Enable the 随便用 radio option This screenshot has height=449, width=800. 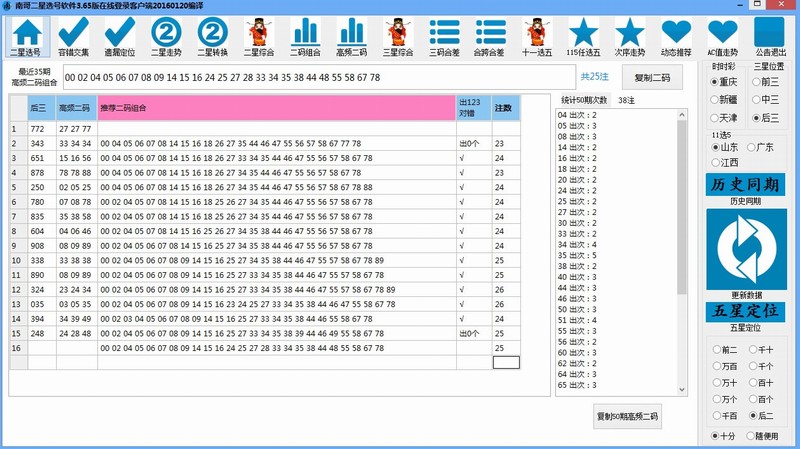[751, 436]
